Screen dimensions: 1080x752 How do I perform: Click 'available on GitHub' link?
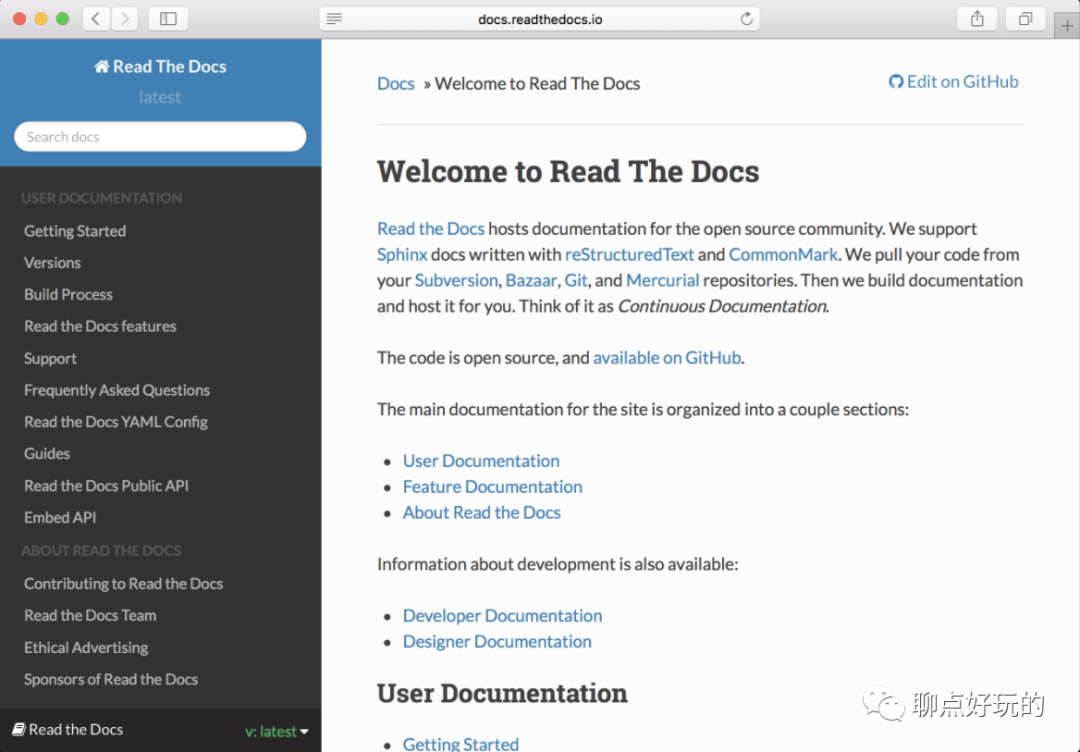click(x=667, y=357)
